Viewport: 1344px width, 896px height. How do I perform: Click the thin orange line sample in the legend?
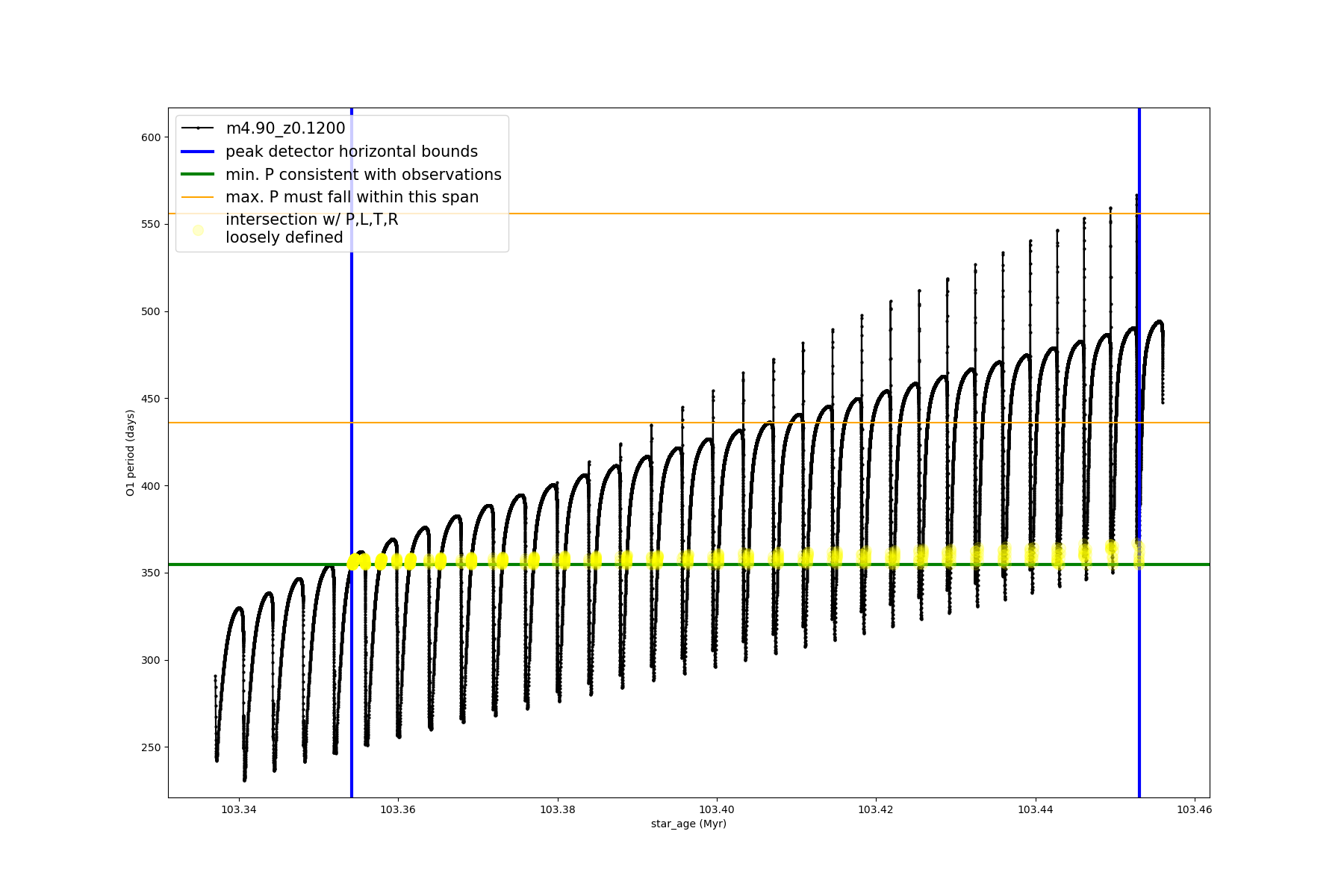pos(198,197)
